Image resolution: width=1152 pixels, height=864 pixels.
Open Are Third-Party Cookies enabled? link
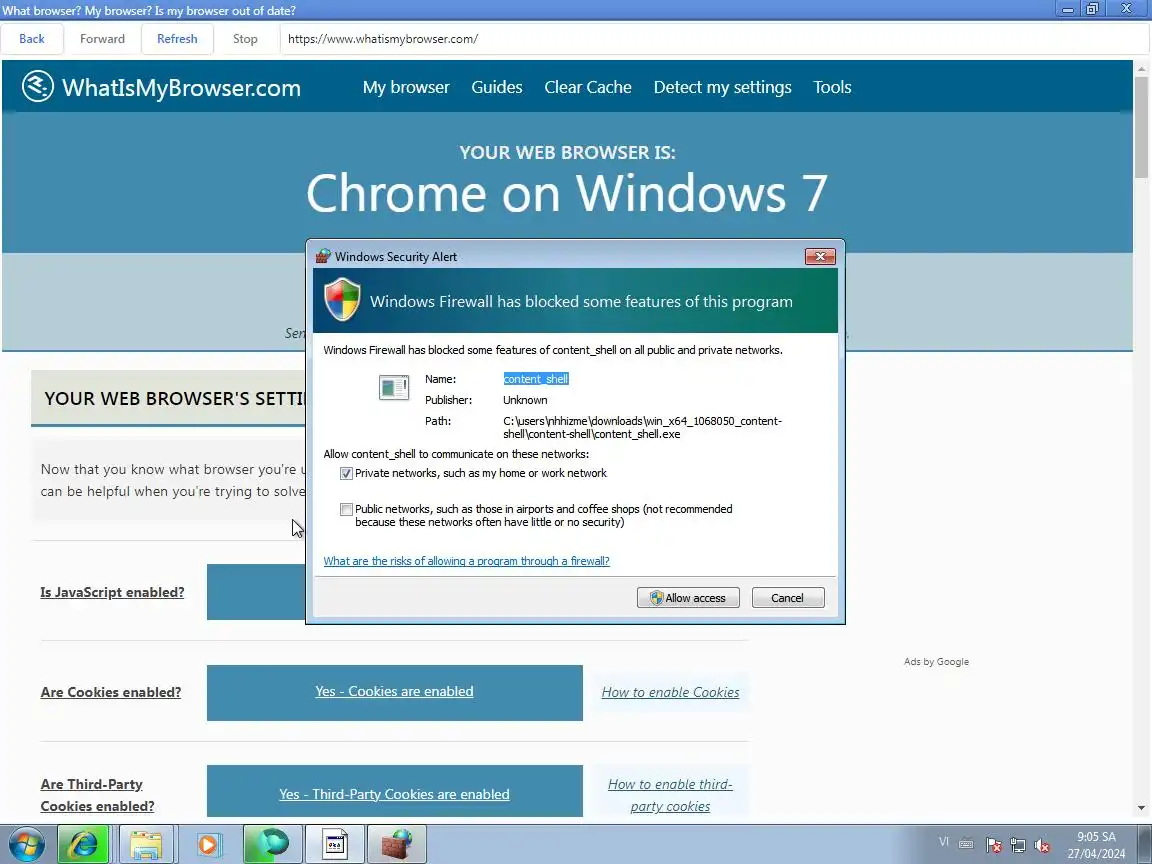pos(98,795)
